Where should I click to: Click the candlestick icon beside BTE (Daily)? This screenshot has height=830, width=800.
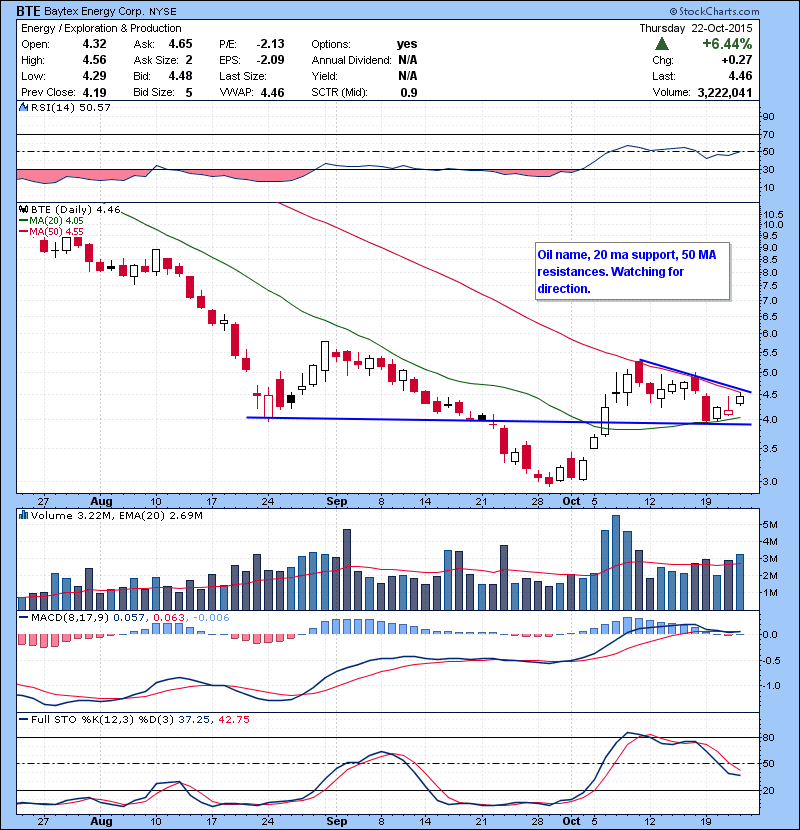click(23, 210)
